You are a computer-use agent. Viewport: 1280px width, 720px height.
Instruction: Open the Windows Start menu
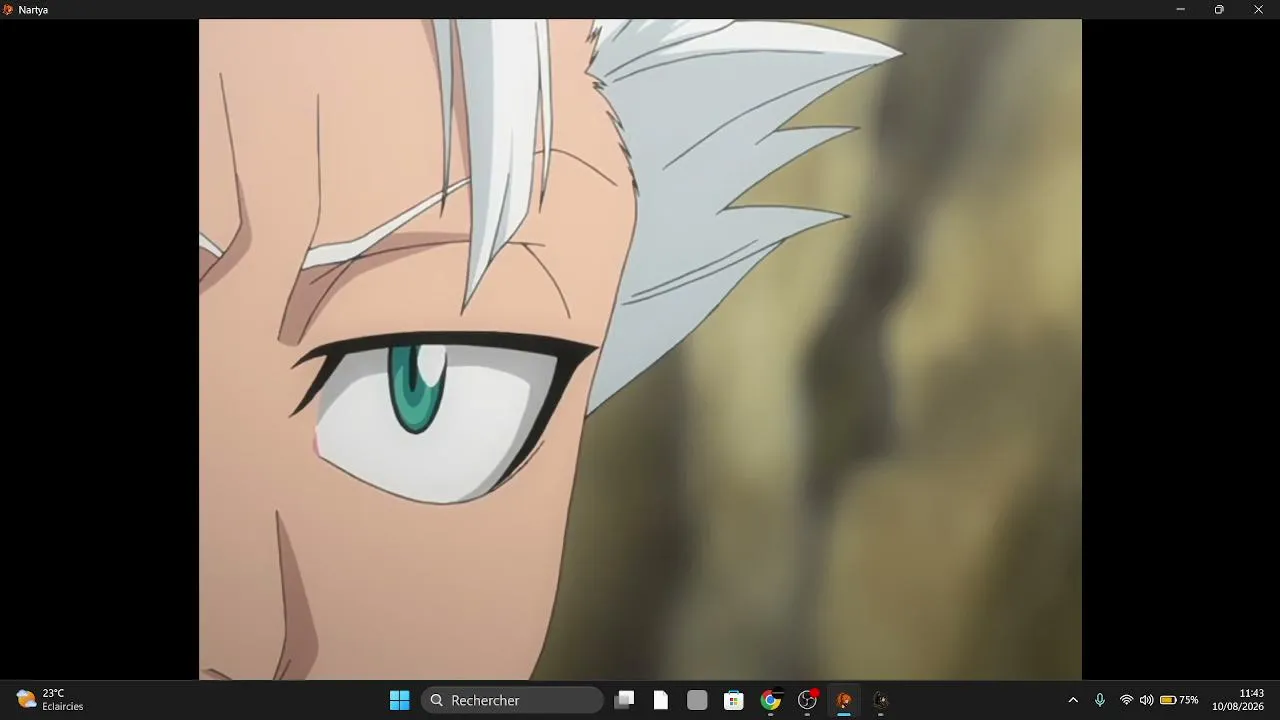click(x=399, y=700)
